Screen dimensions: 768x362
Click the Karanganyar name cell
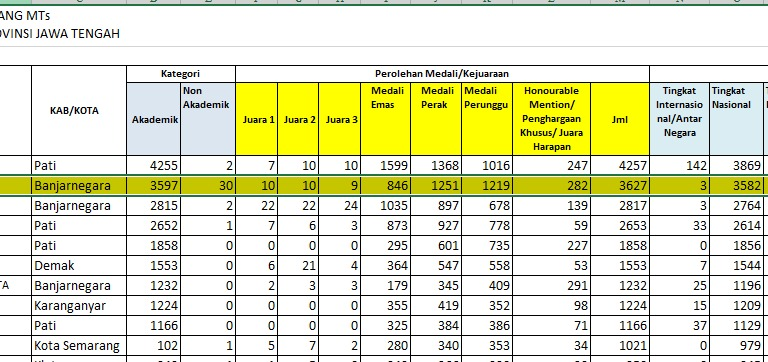pyautogui.click(x=79, y=306)
